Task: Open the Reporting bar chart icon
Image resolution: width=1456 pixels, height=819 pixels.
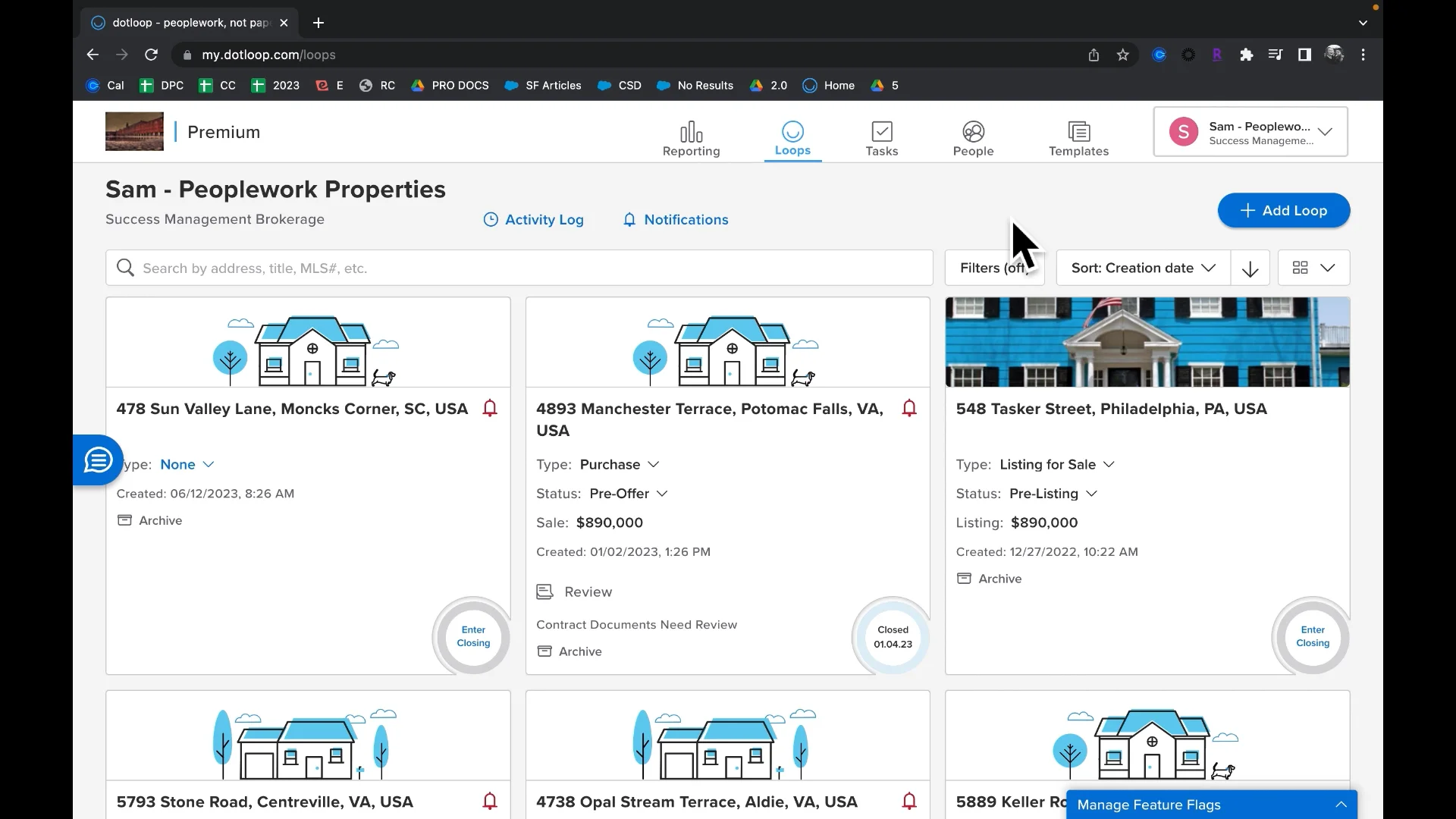Action: (x=691, y=132)
